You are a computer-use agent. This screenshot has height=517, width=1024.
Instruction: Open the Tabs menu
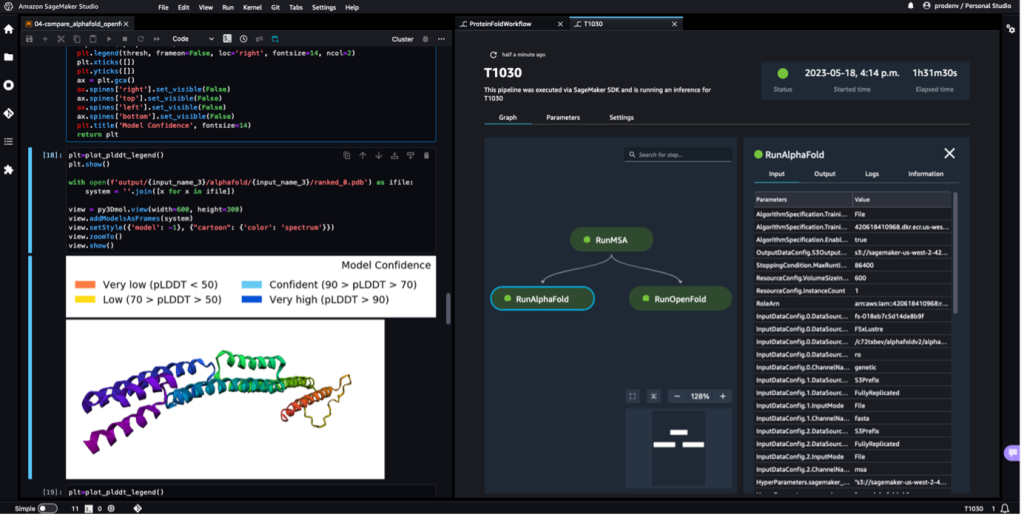pos(296,7)
